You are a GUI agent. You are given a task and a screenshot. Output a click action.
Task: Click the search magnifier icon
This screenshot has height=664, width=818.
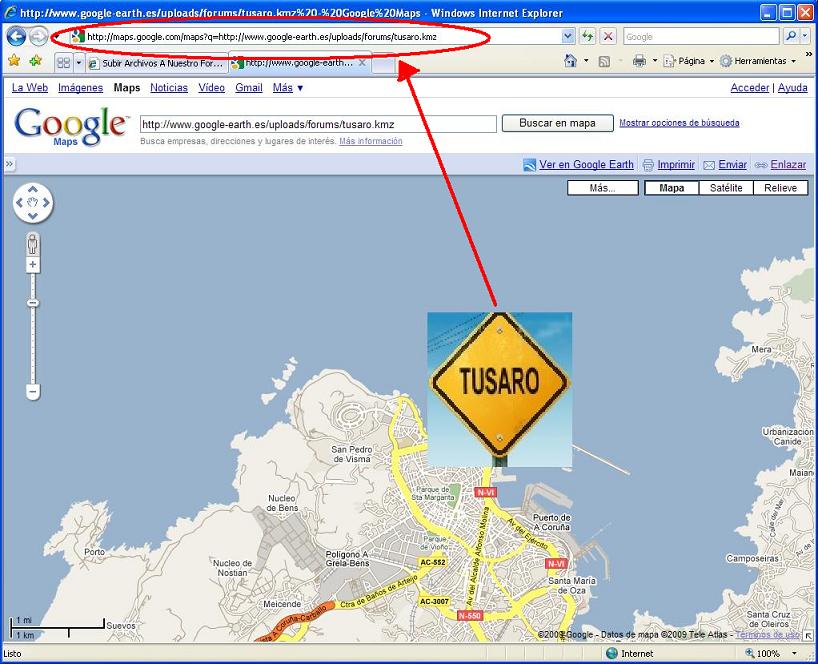click(x=791, y=36)
